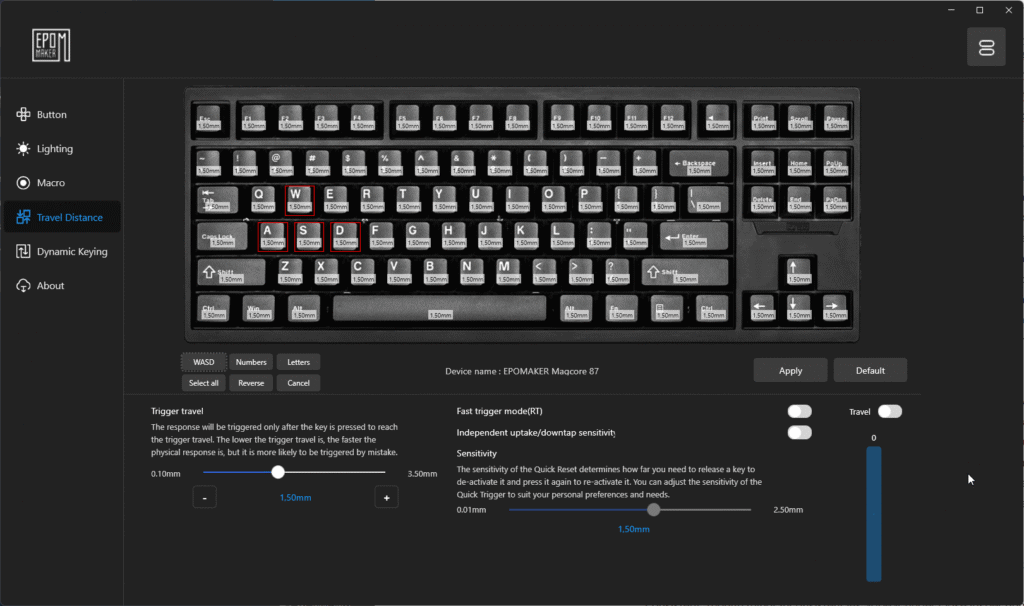
Task: Select the W key on the keyboard
Action: [299, 200]
